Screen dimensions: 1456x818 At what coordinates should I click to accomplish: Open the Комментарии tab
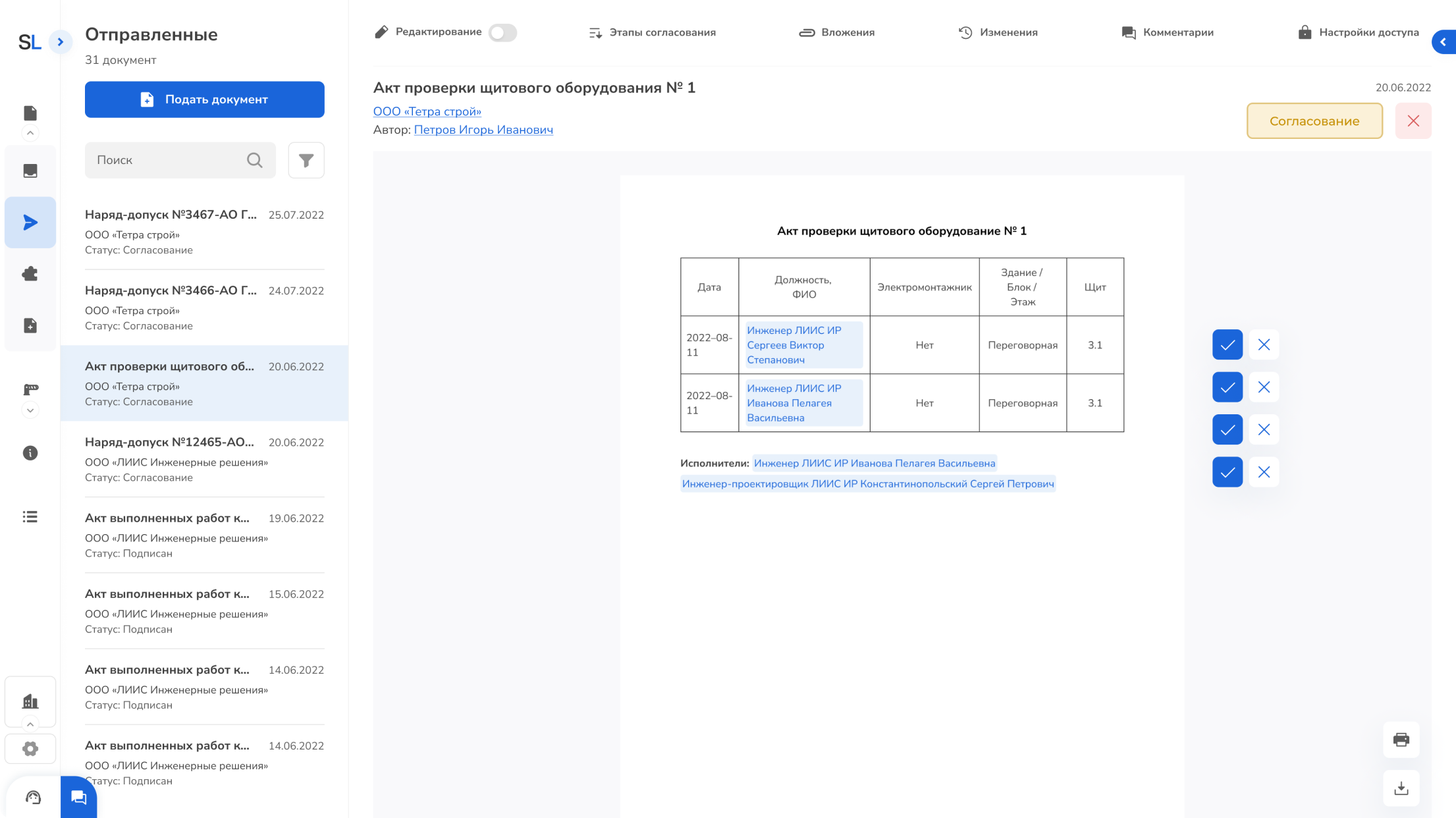pyautogui.click(x=1167, y=33)
